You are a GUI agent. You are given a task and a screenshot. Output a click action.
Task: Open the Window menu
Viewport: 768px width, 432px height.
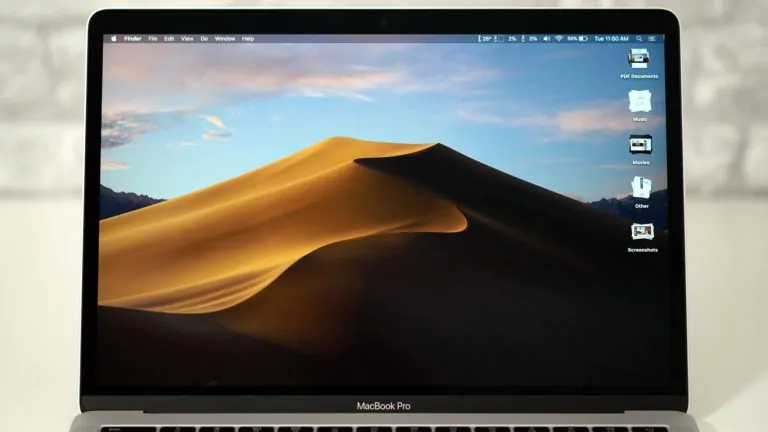[x=225, y=39]
